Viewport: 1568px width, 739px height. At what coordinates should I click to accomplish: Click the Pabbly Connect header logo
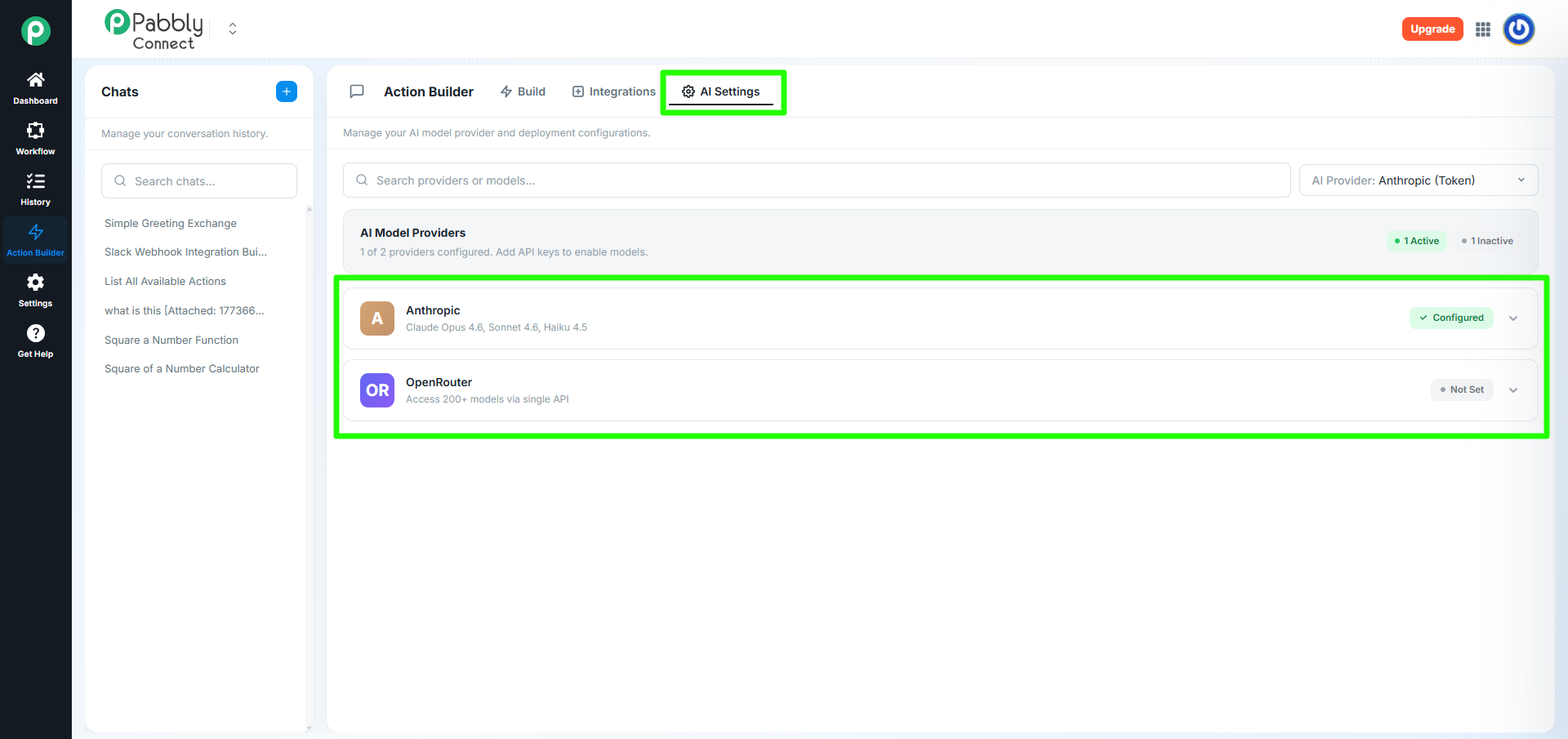pos(154,30)
